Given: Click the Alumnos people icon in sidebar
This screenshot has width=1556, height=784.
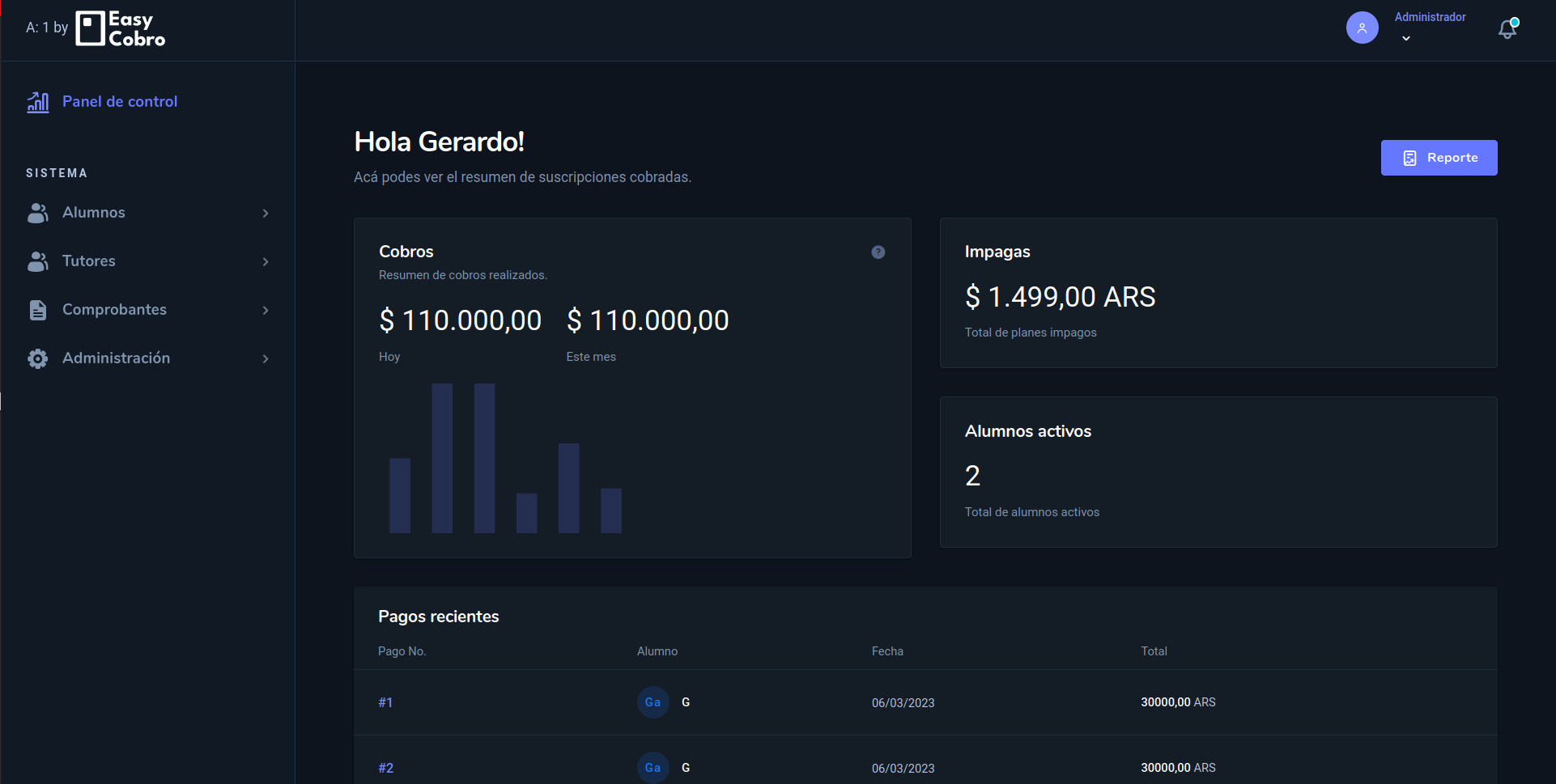Looking at the screenshot, I should (38, 213).
